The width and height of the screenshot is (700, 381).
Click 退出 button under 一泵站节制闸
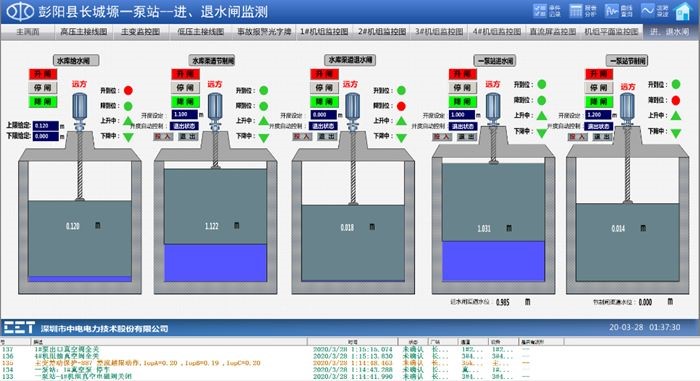(x=603, y=137)
